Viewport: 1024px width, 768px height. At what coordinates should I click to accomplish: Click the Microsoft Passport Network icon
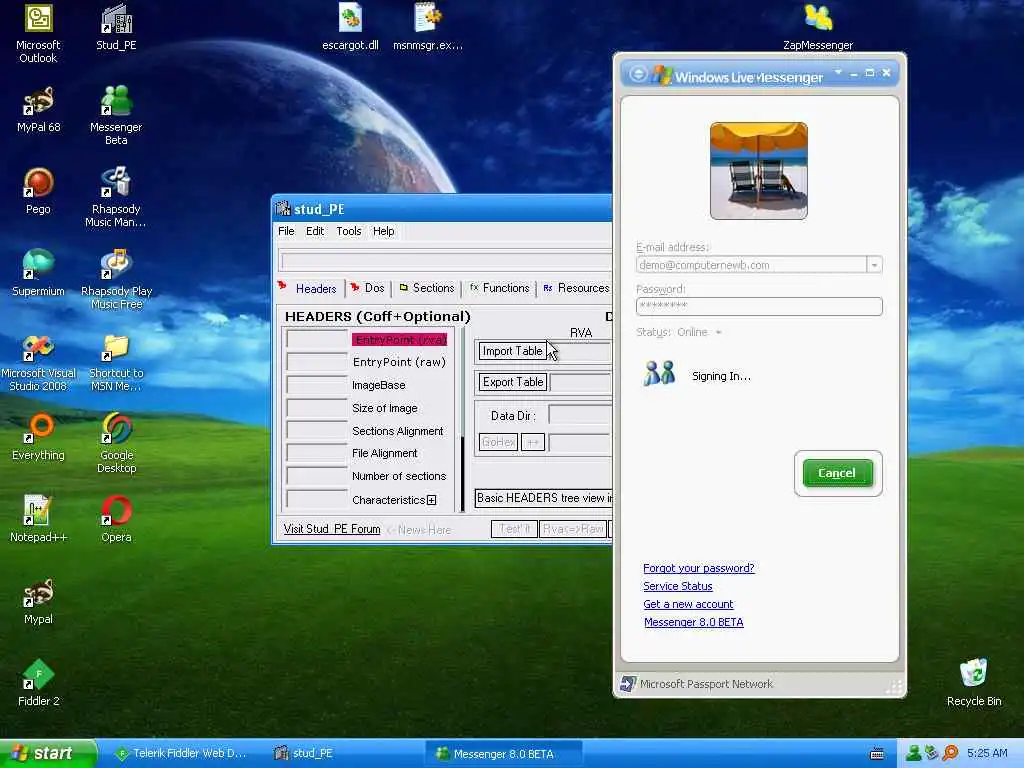point(628,684)
